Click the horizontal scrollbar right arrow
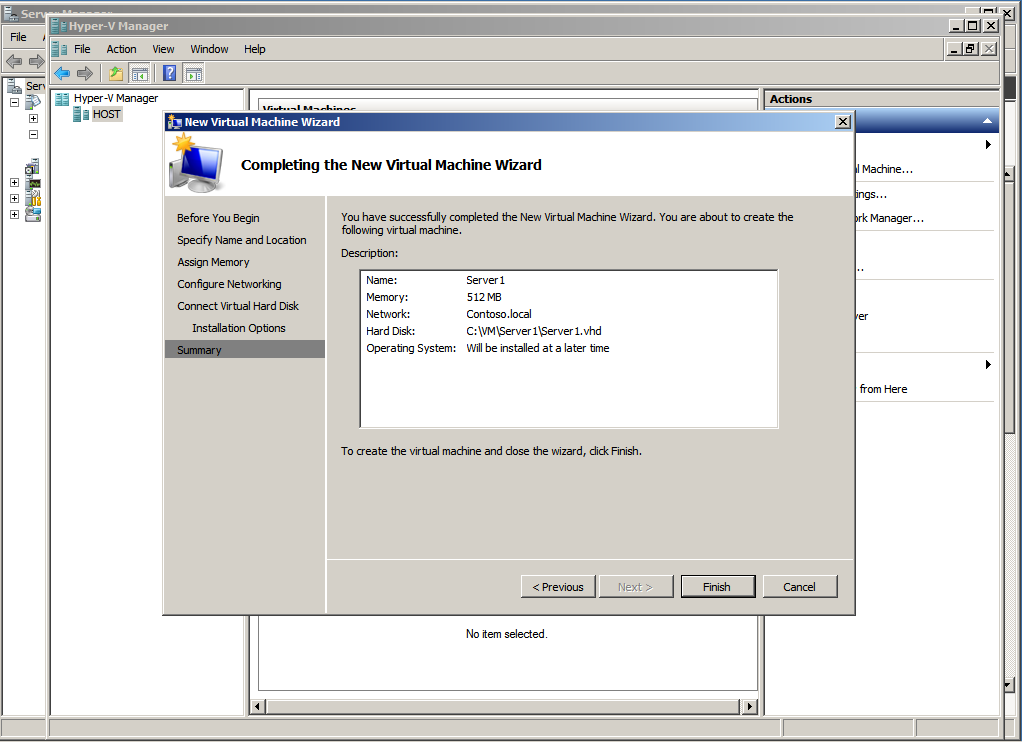The height and width of the screenshot is (743, 1022). click(750, 707)
